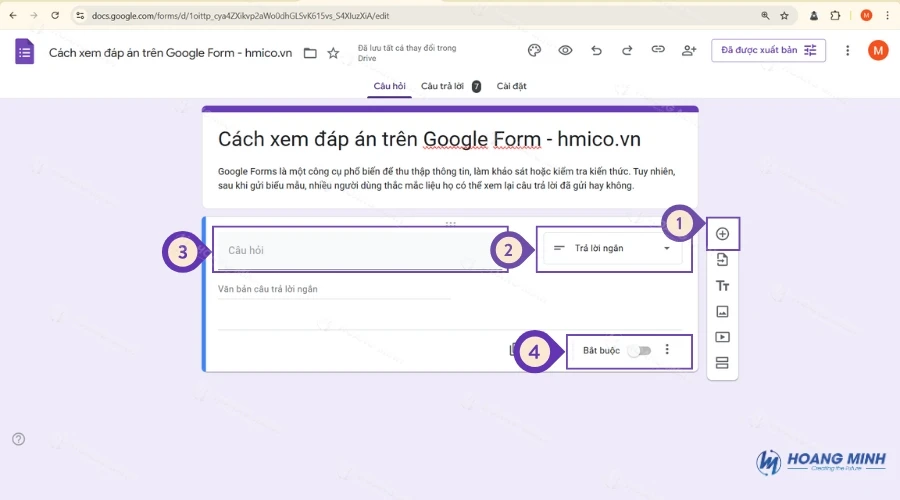Click the Câu hỏi question title field
This screenshot has width=900, height=500.
pos(360,250)
